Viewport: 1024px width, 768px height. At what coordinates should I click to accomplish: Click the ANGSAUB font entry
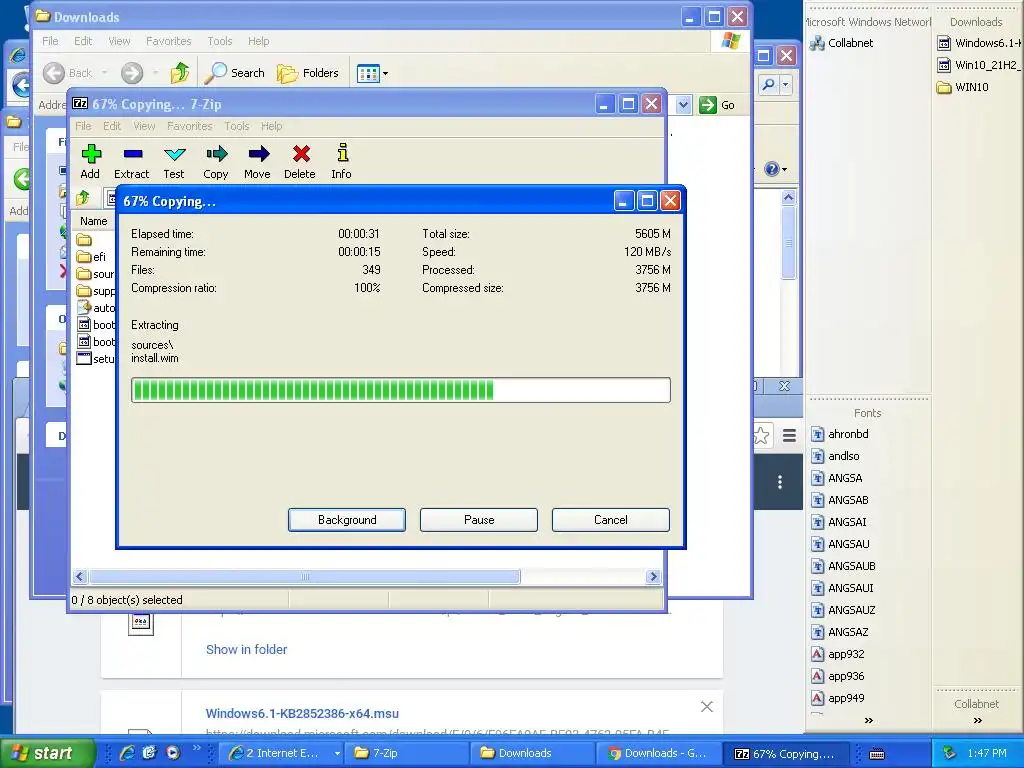pos(843,566)
